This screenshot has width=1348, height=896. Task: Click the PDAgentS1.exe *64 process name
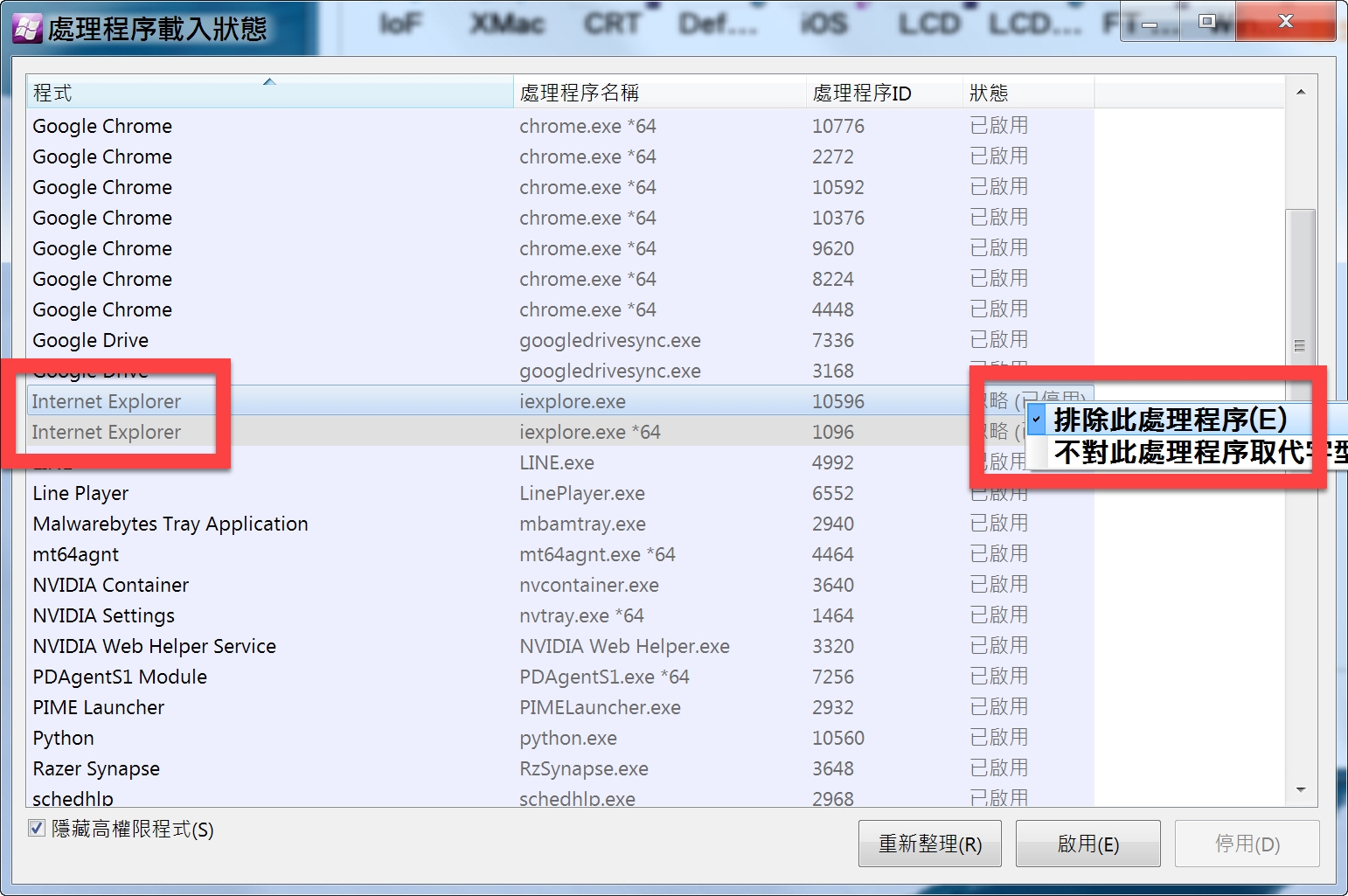pos(604,677)
